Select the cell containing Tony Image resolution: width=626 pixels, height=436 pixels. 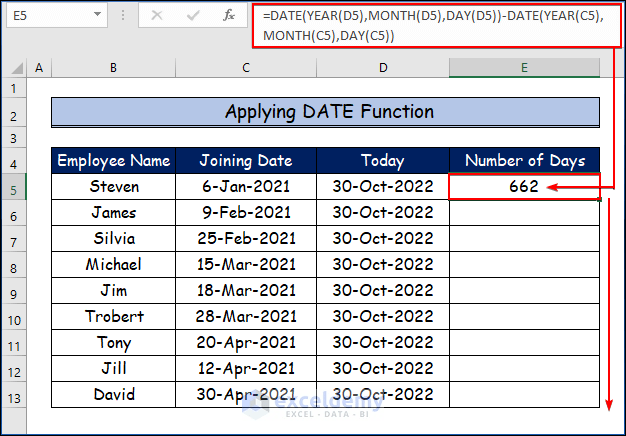coord(113,342)
